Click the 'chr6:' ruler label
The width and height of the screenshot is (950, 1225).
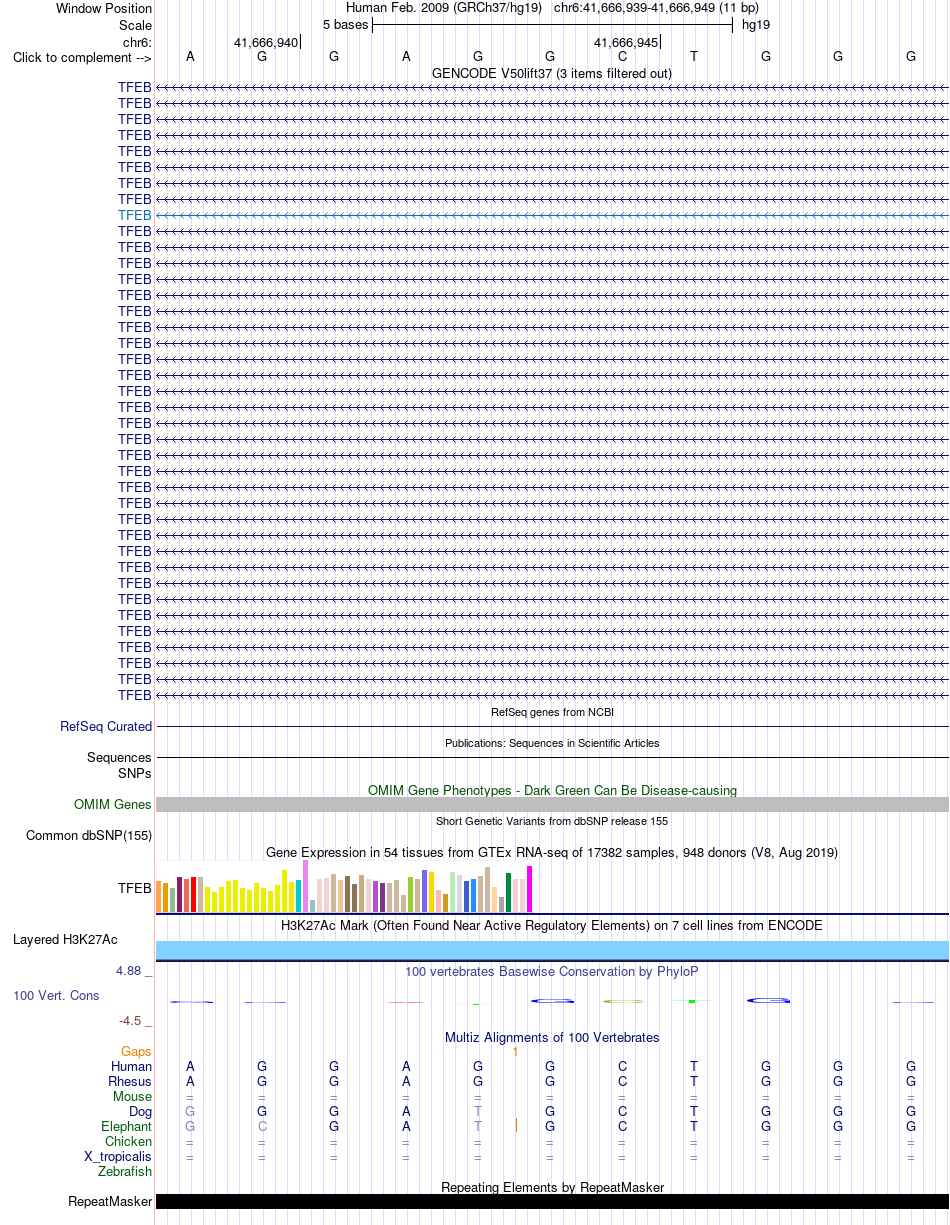tap(137, 42)
